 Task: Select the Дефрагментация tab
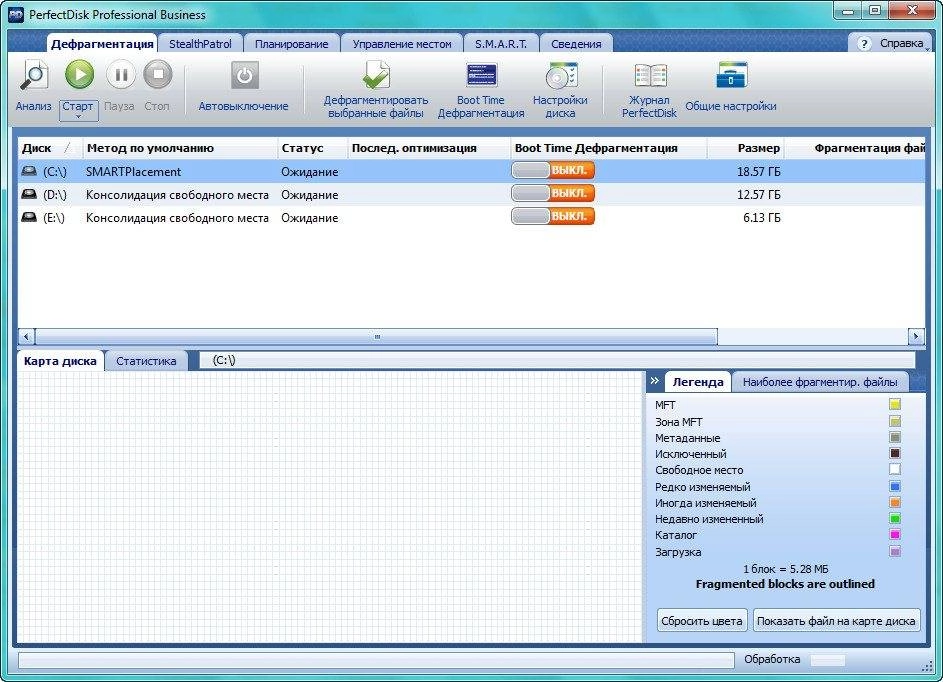(x=102, y=44)
